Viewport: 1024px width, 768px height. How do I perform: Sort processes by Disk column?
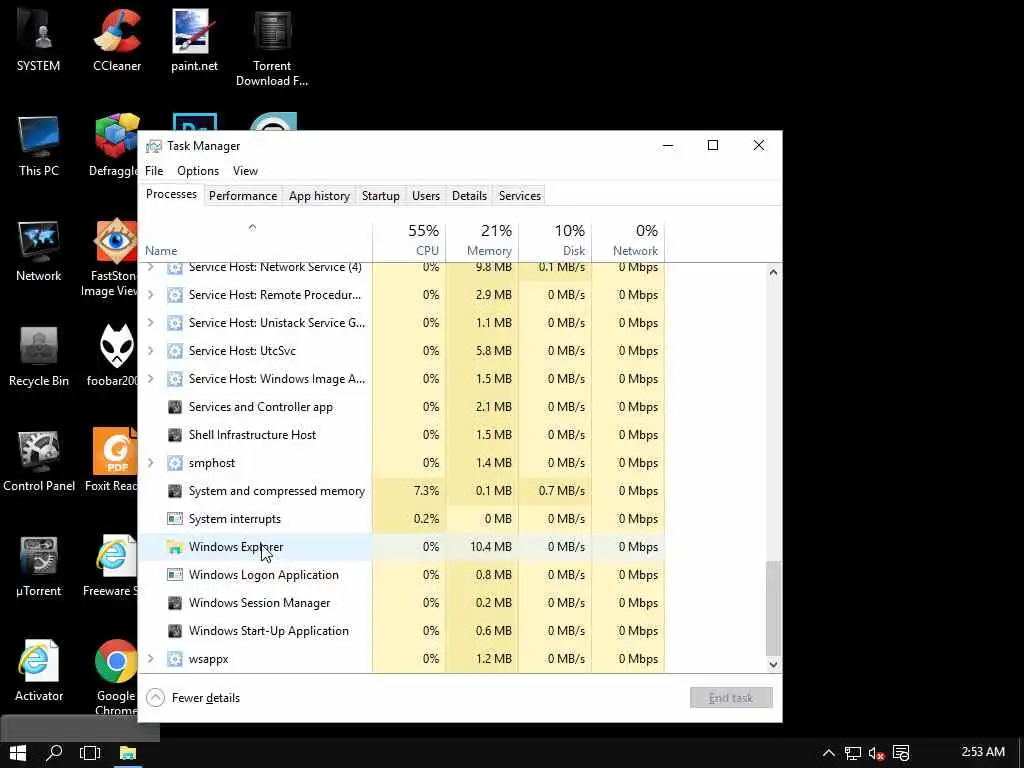555,240
